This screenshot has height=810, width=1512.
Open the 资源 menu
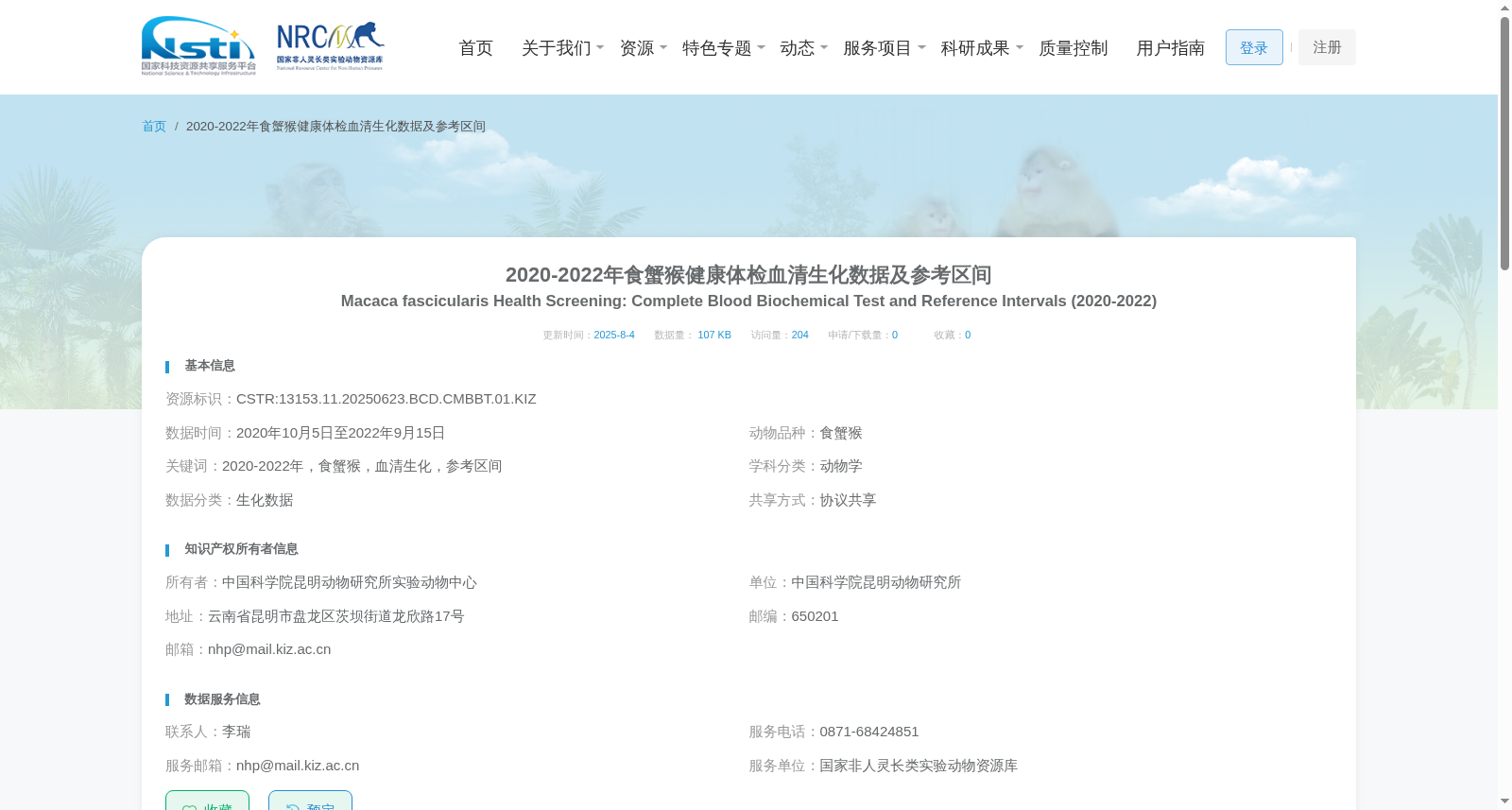pyautogui.click(x=636, y=48)
